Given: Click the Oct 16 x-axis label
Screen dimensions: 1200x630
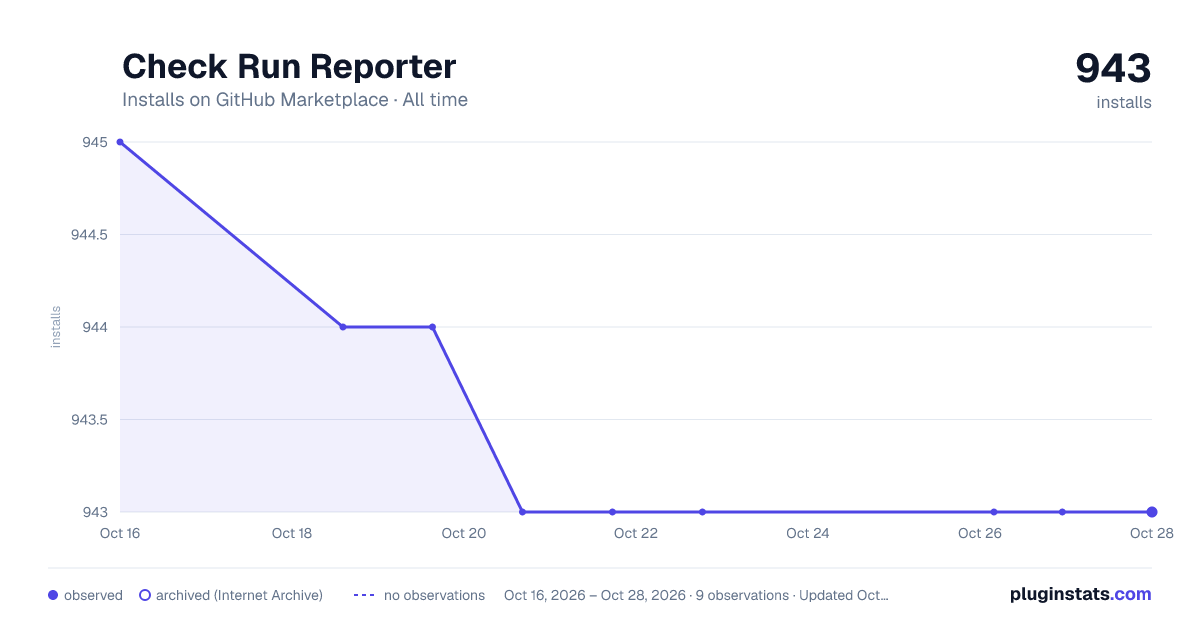Looking at the screenshot, I should pos(120,533).
